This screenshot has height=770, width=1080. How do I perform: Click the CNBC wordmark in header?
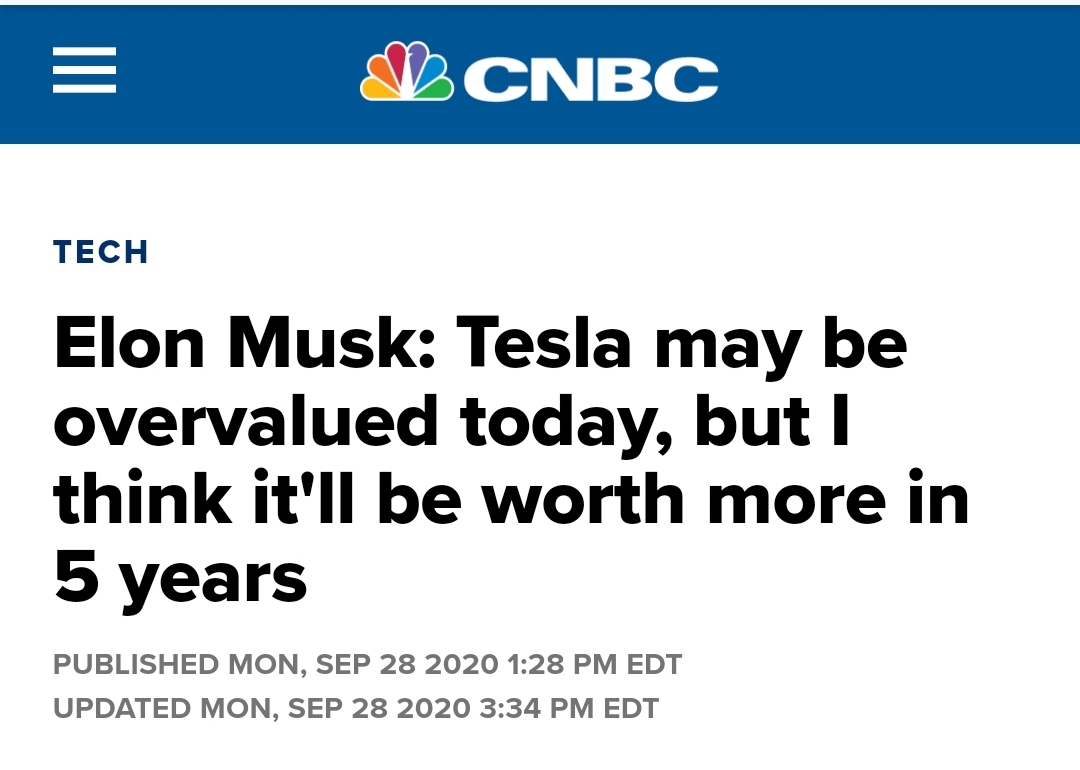[x=591, y=78]
